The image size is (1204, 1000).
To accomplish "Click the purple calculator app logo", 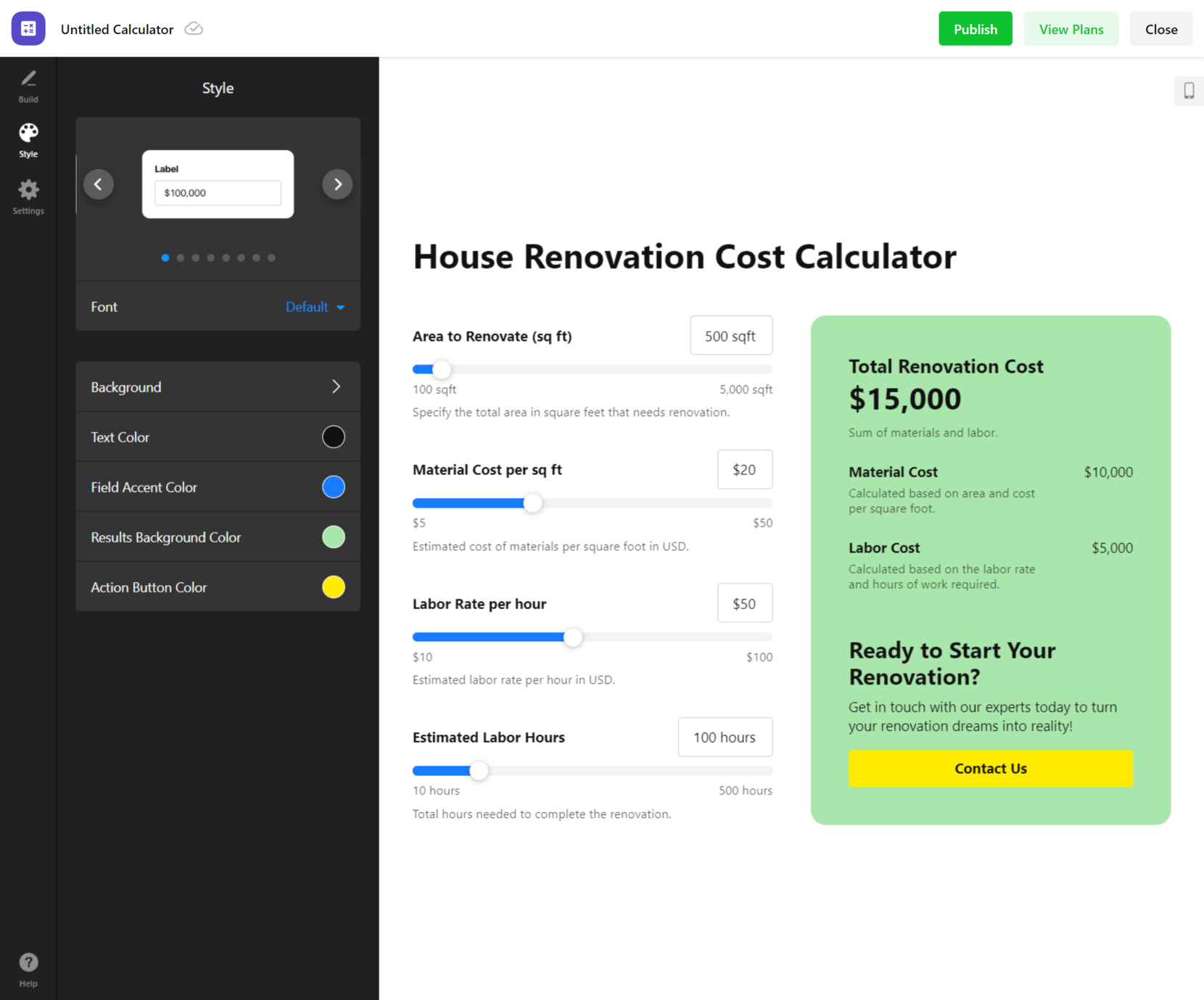I will pyautogui.click(x=28, y=29).
